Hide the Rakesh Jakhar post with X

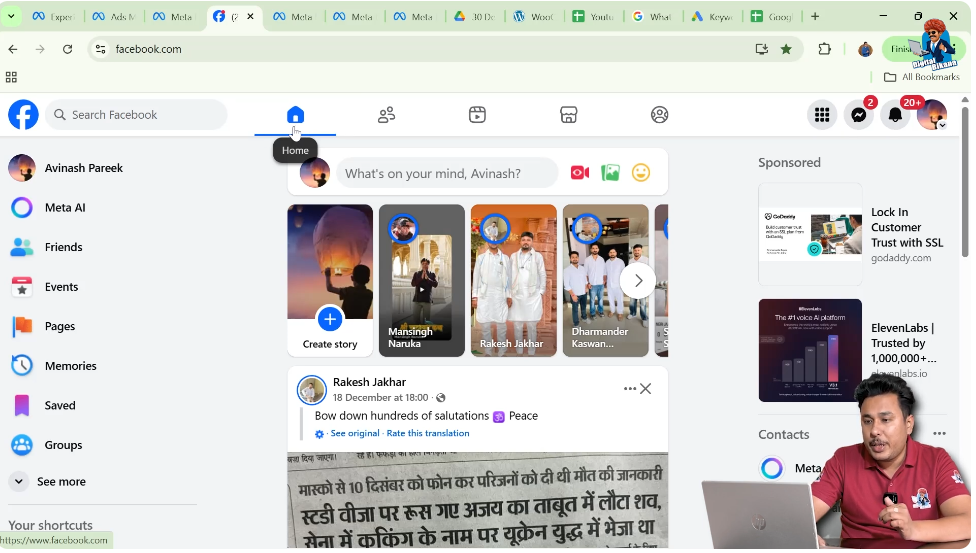point(646,389)
